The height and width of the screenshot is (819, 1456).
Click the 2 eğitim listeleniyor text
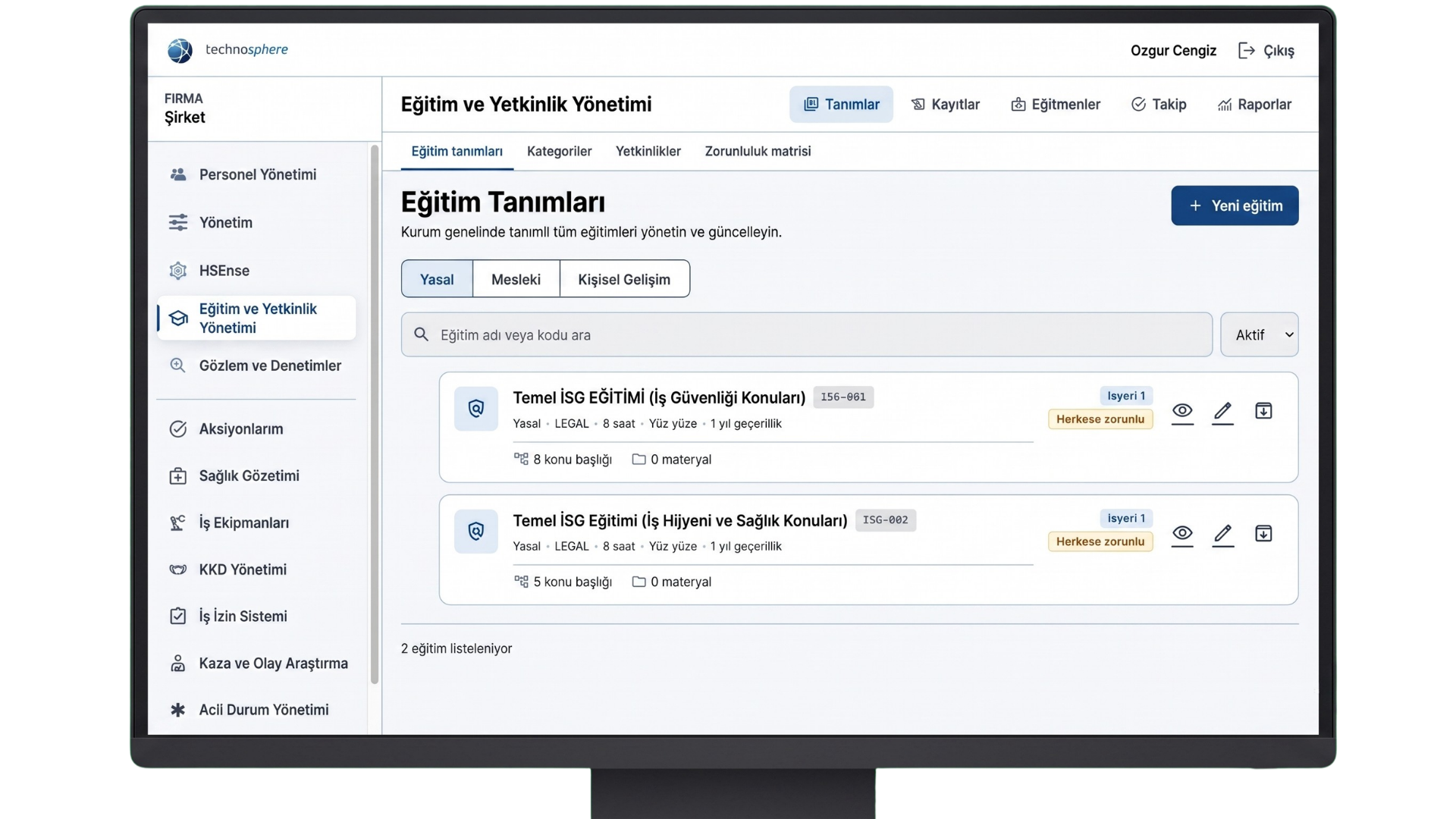(457, 649)
